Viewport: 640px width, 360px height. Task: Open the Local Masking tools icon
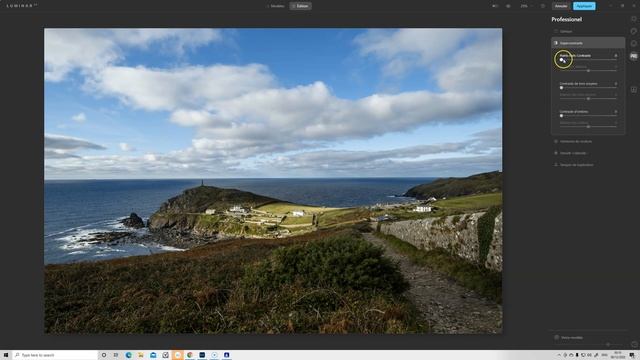[633, 89]
